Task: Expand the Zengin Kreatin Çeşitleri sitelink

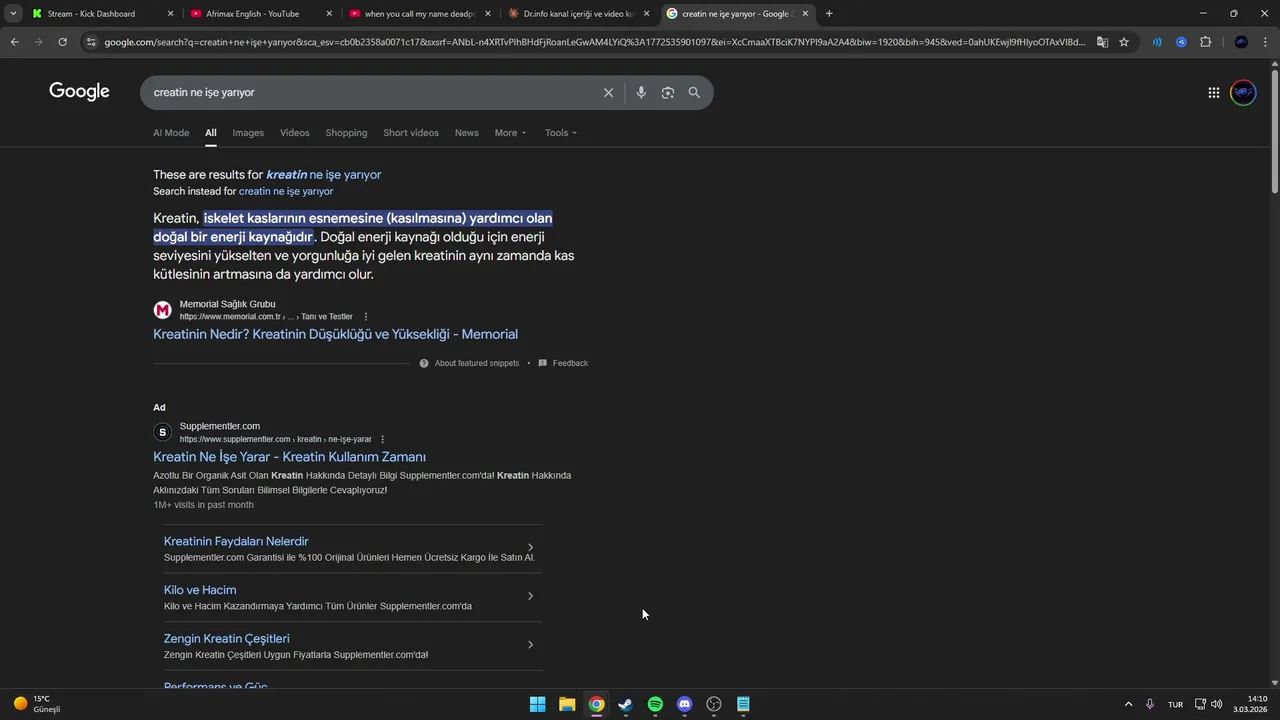Action: (530, 645)
